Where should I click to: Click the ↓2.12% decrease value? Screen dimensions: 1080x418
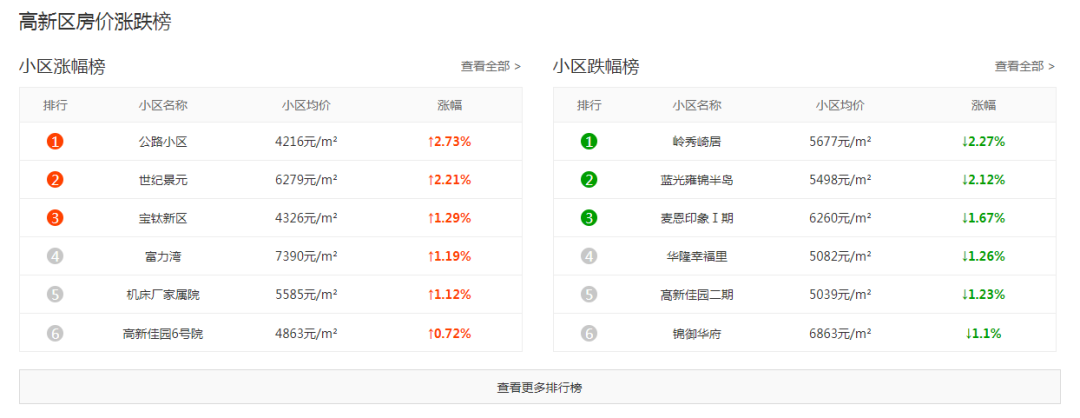(984, 180)
